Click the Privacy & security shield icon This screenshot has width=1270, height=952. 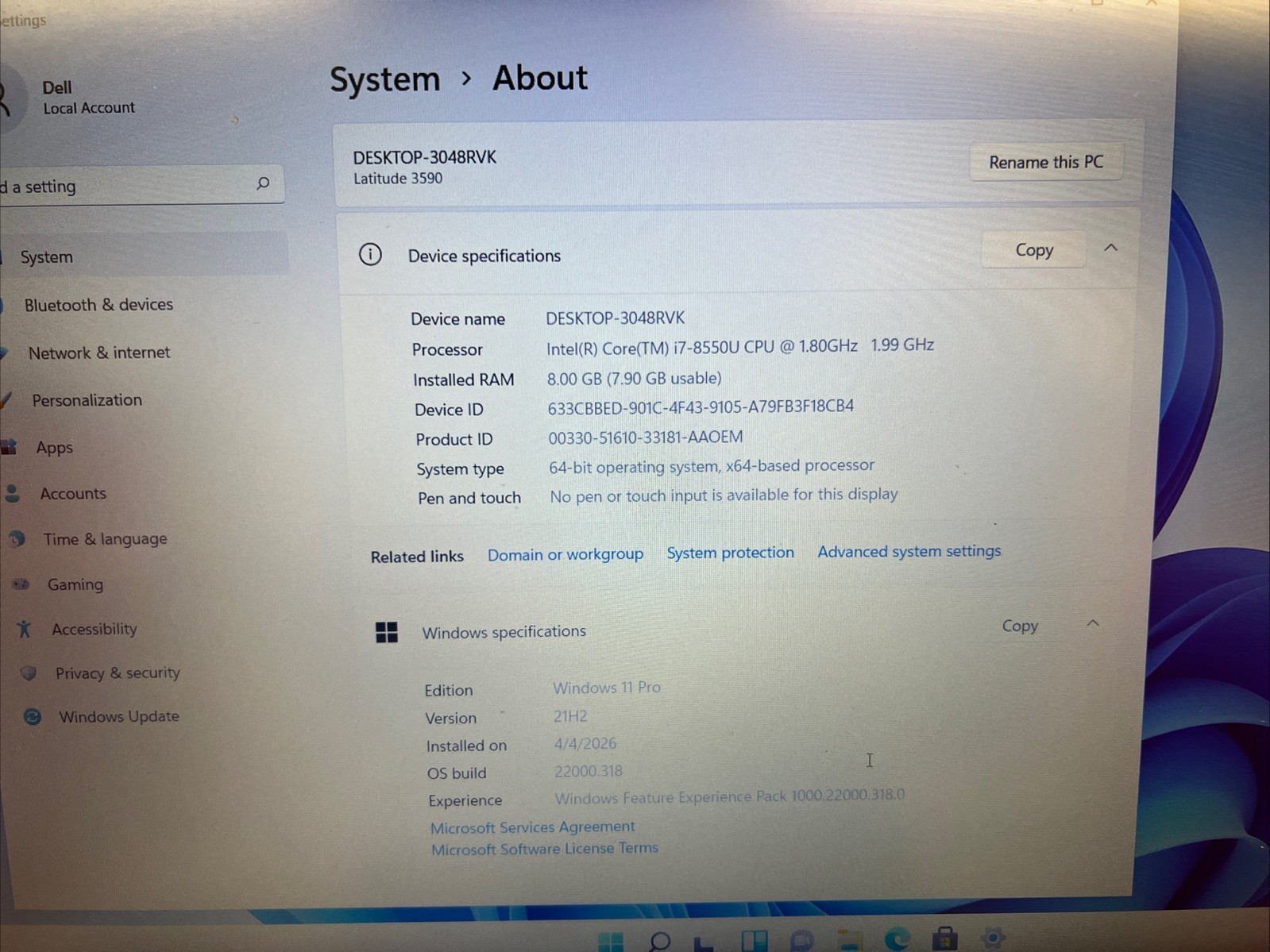(29, 673)
